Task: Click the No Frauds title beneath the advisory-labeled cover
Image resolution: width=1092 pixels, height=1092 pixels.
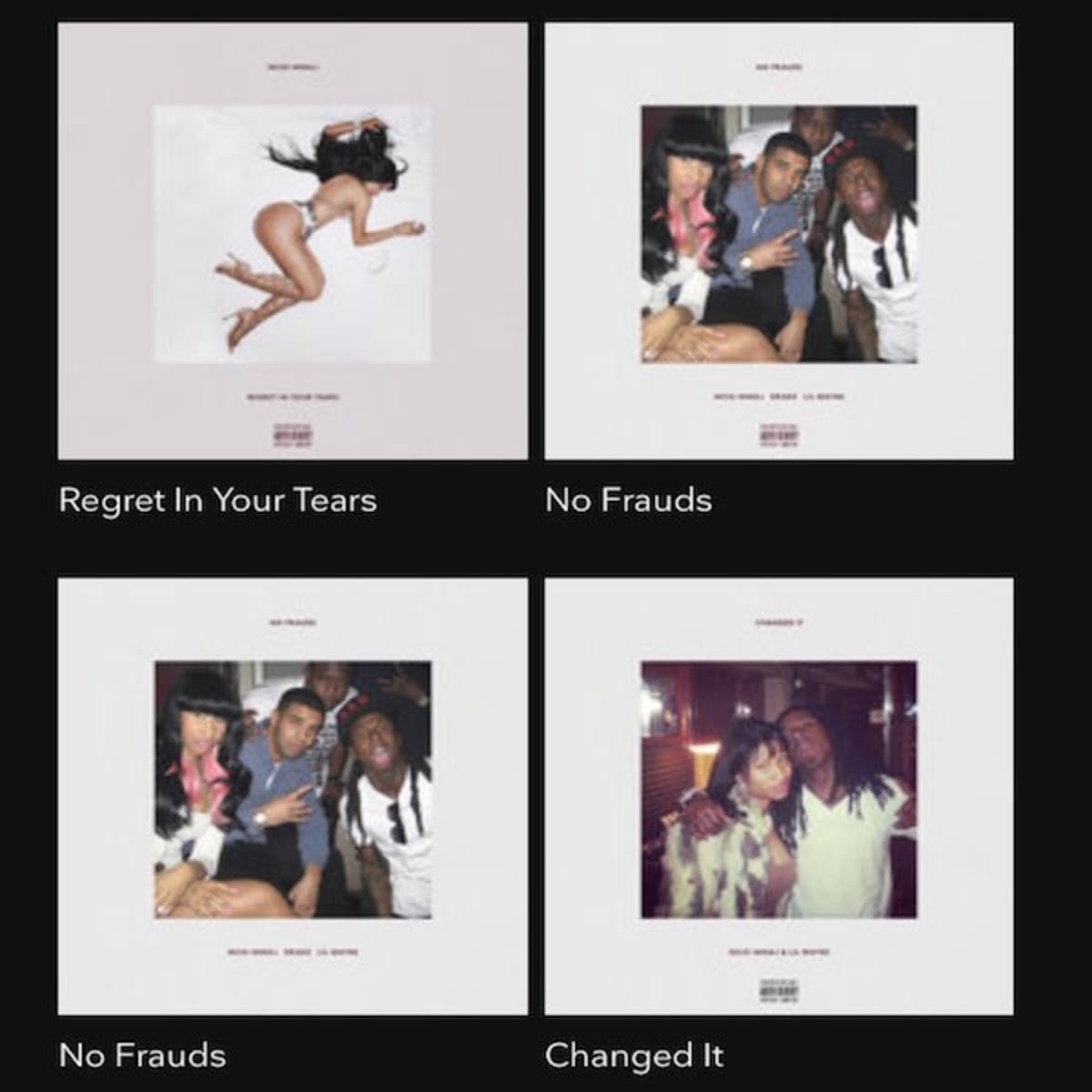Action: point(629,500)
